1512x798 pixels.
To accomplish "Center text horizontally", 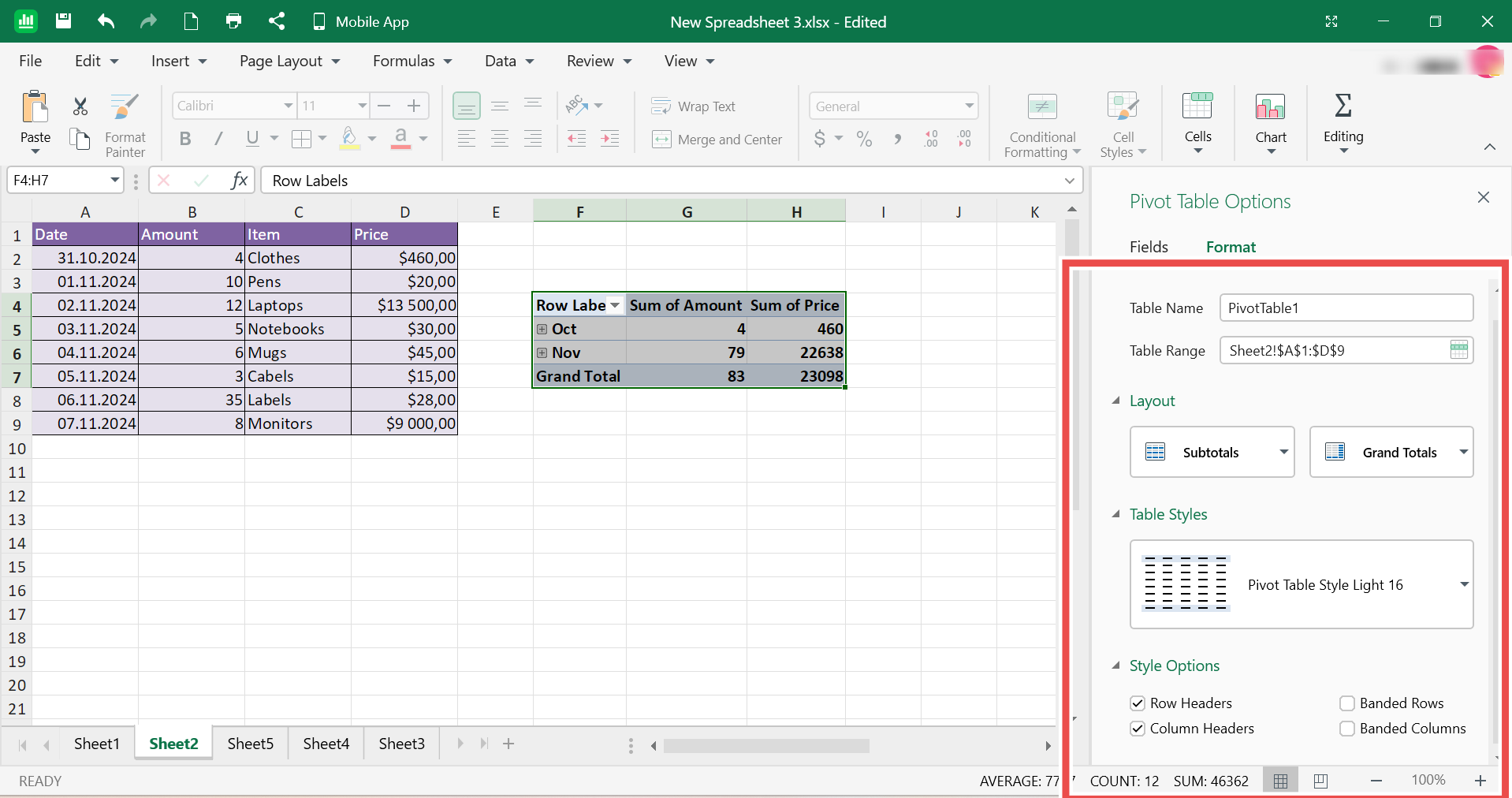I will (x=500, y=139).
